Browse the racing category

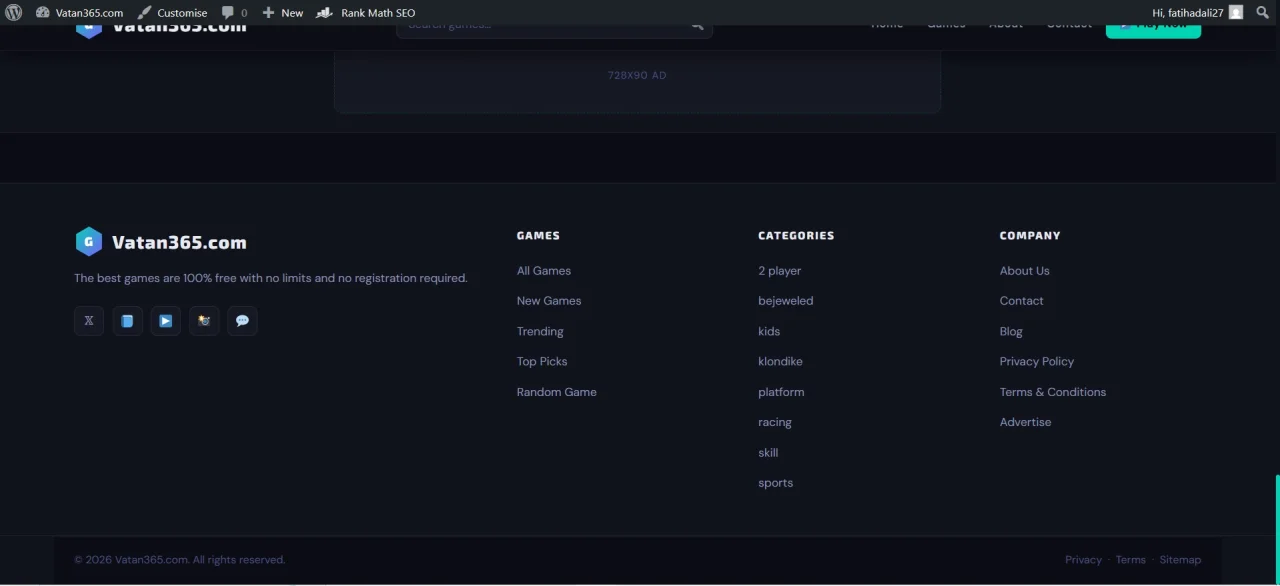coord(775,422)
